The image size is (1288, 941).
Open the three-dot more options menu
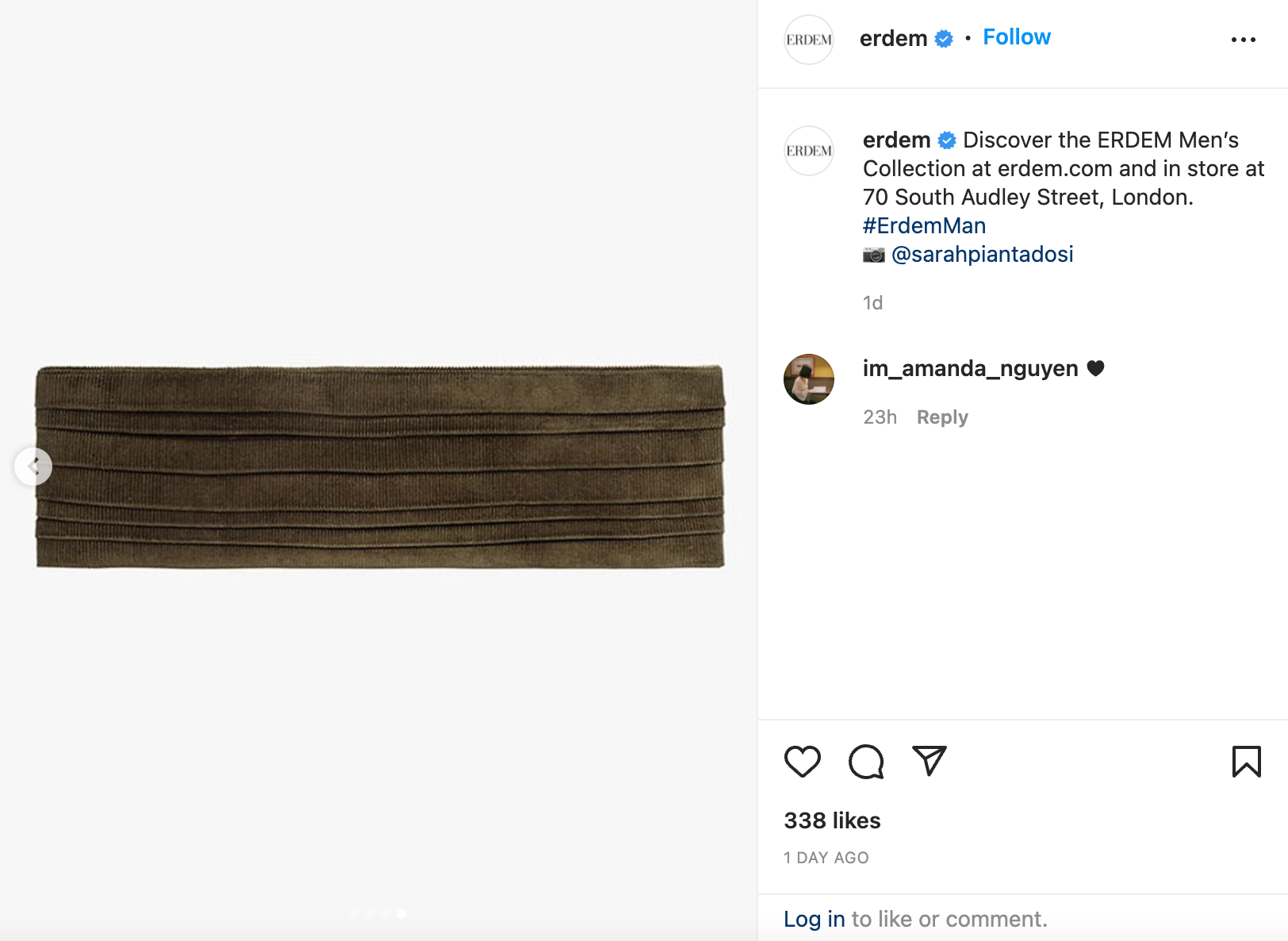[x=1243, y=40]
